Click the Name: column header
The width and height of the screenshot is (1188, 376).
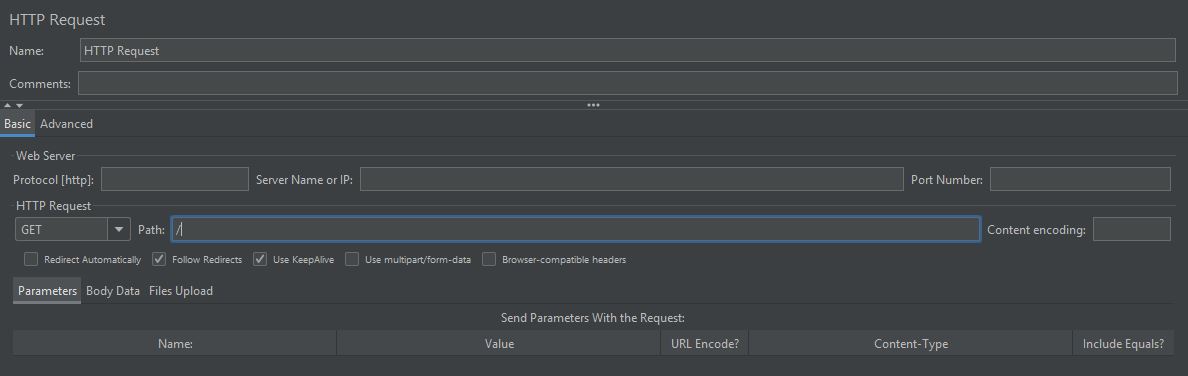[175, 343]
